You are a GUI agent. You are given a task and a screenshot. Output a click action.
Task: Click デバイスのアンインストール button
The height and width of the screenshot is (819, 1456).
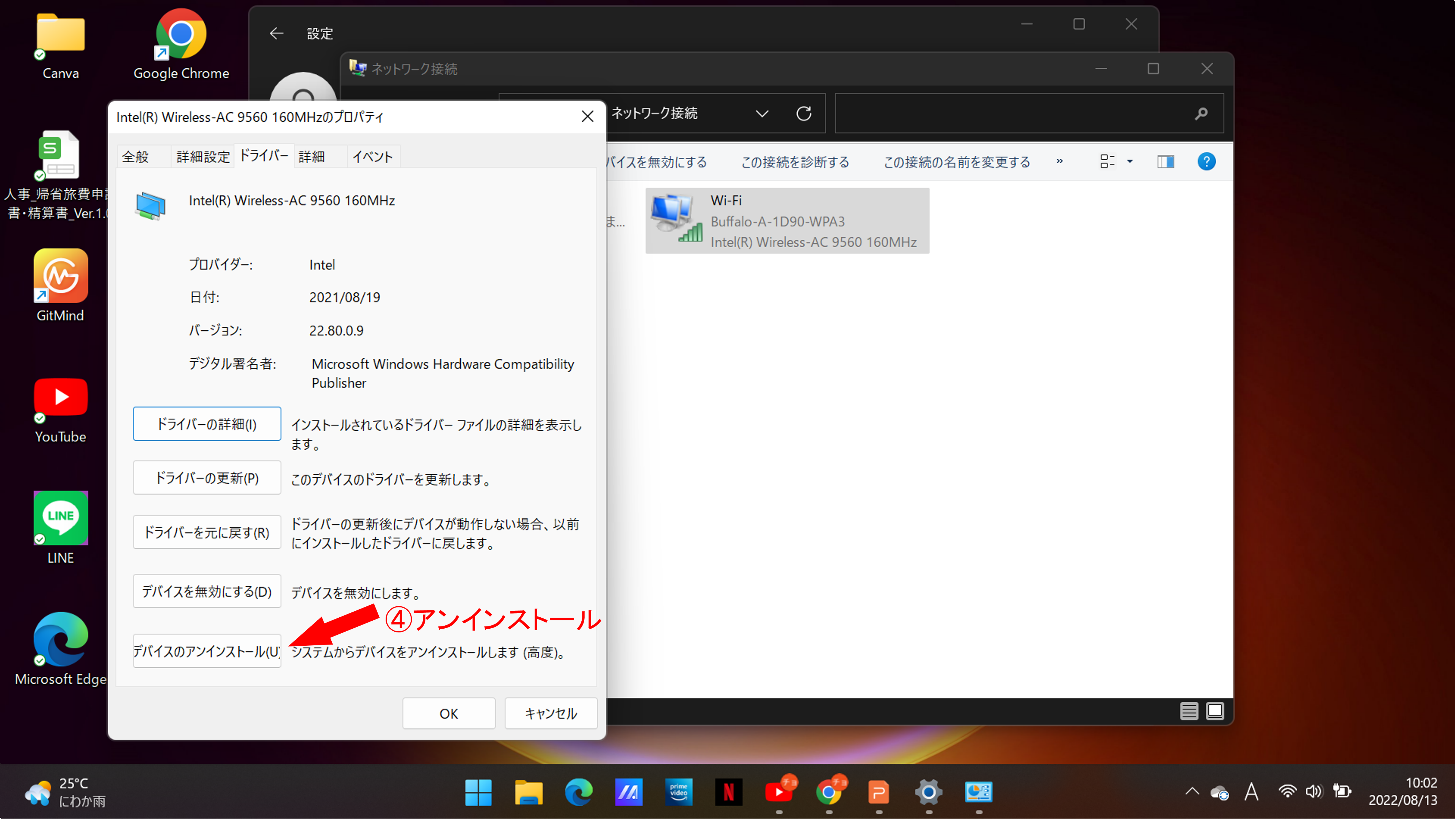207,651
